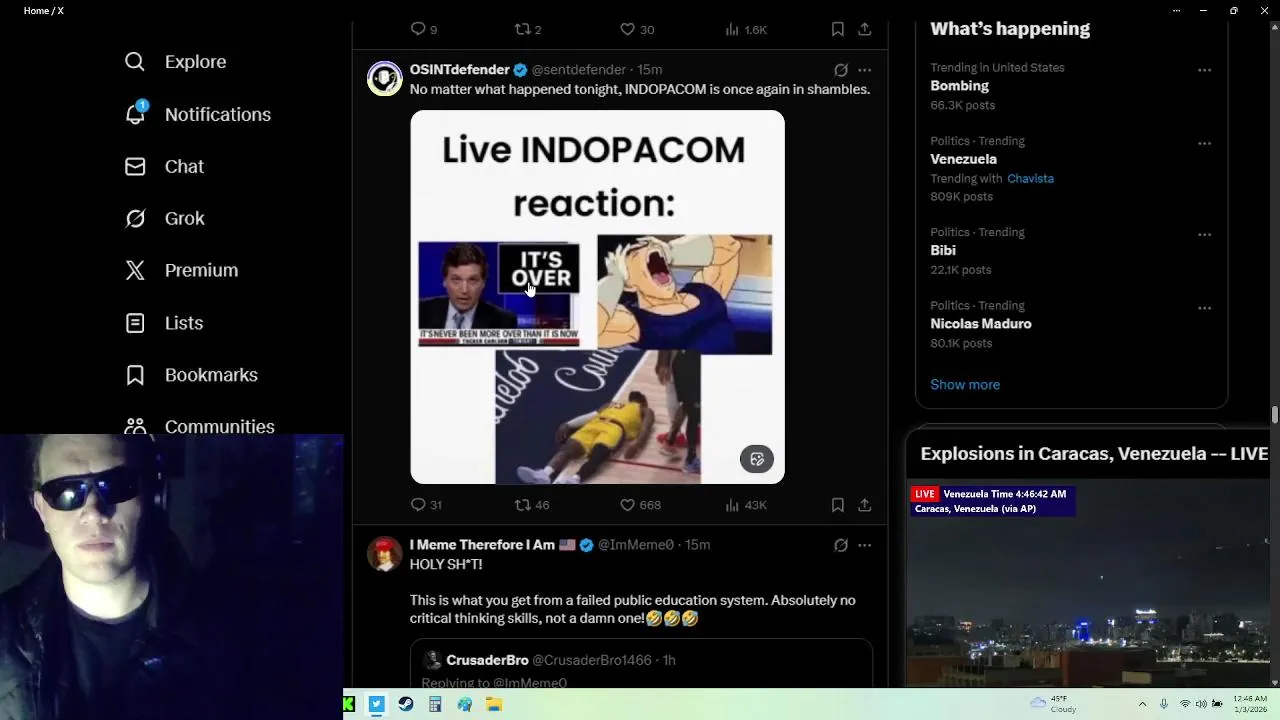The width and height of the screenshot is (1280, 720).
Task: Click the Caracas live video stream
Action: (1088, 584)
